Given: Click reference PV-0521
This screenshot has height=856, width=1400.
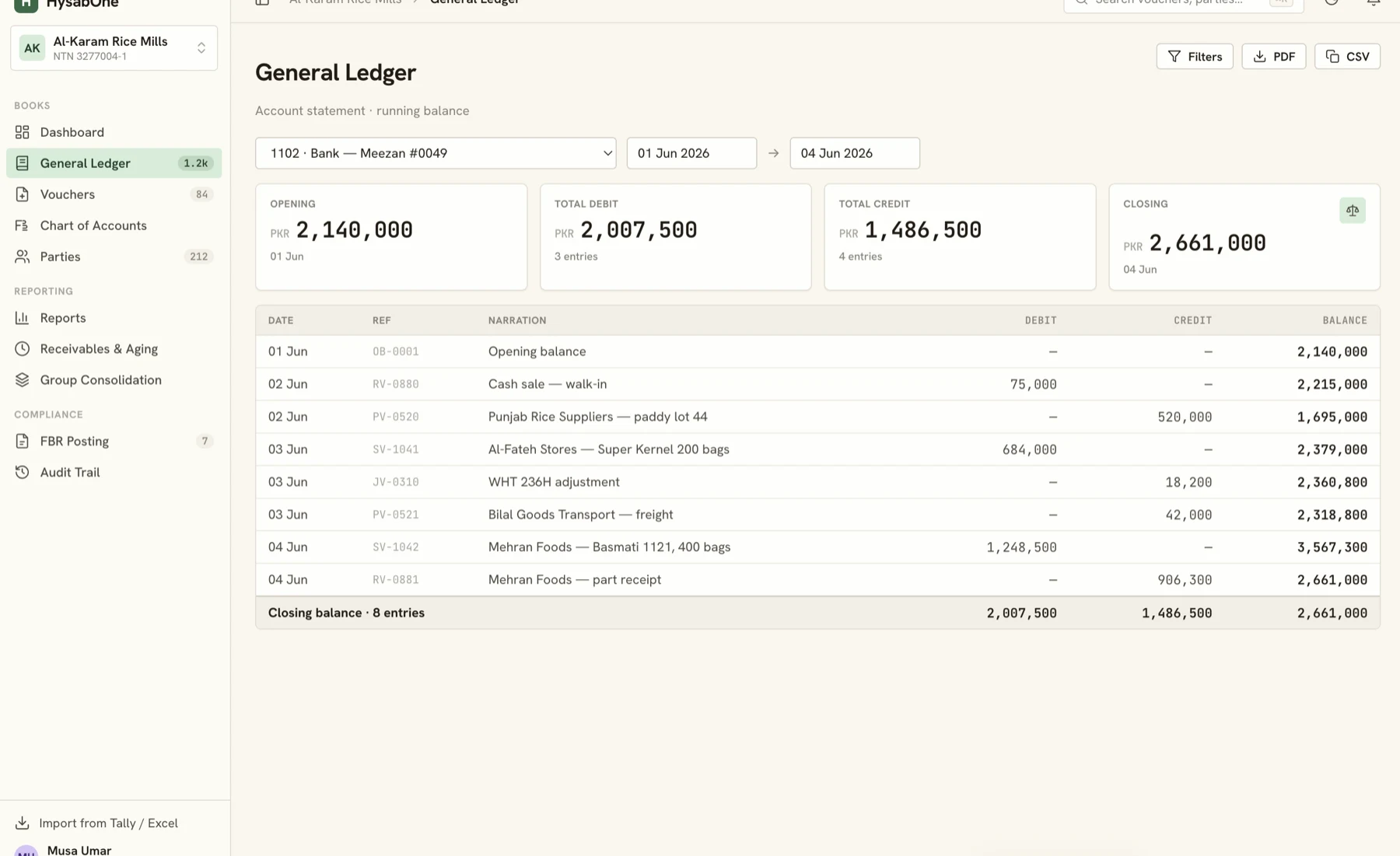Looking at the screenshot, I should [395, 515].
